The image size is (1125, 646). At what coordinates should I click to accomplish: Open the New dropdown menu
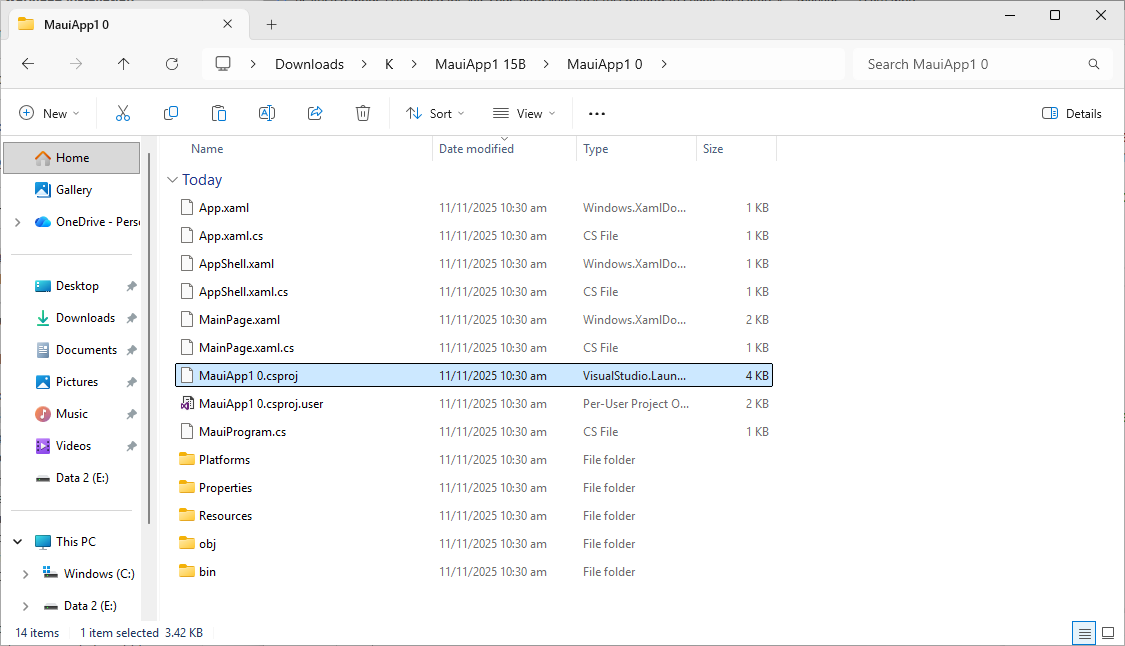[49, 113]
